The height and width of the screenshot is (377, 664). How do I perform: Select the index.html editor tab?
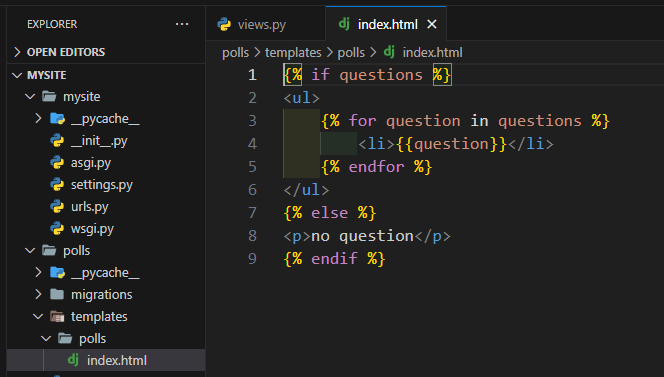[x=387, y=24]
